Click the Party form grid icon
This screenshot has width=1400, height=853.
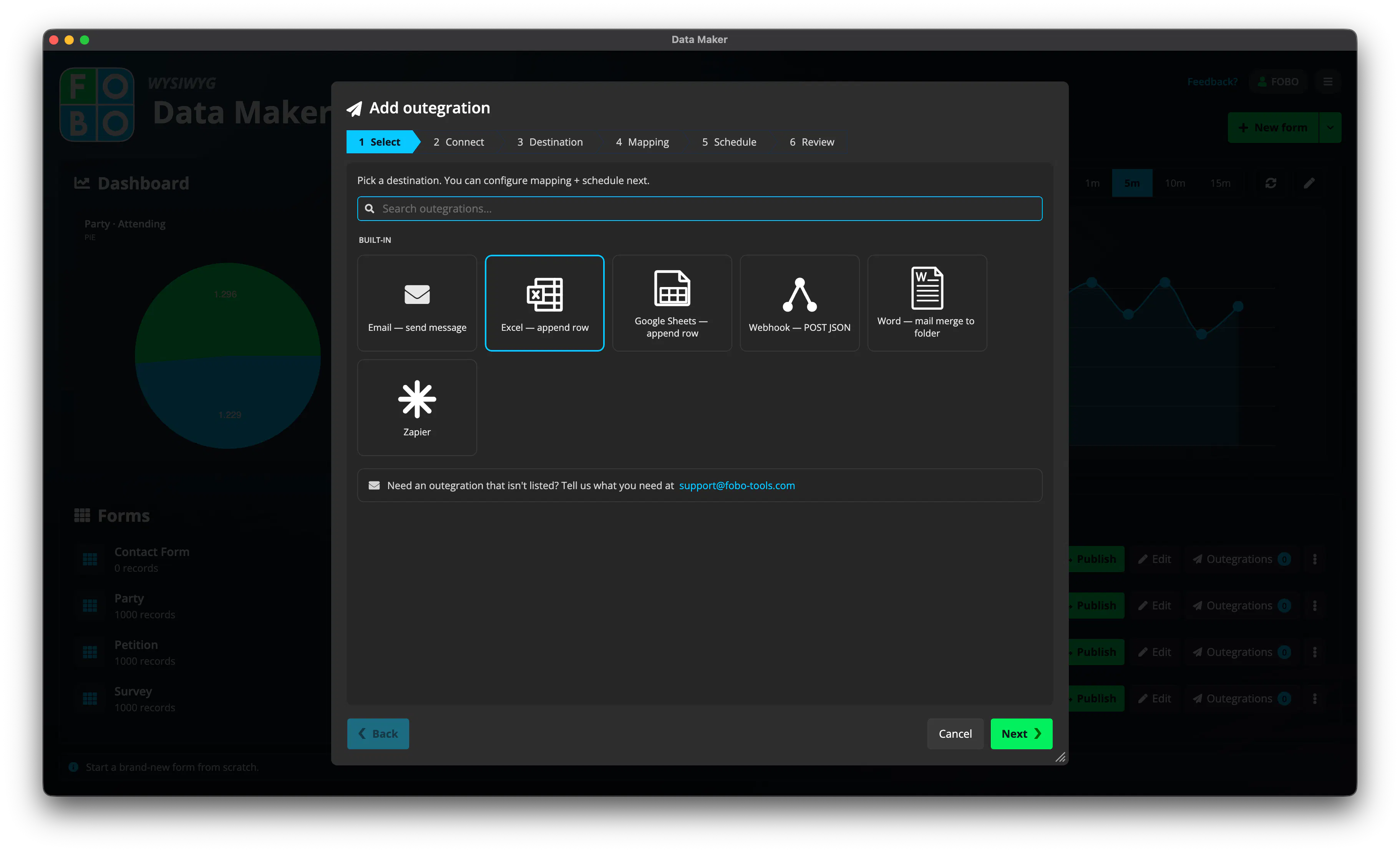tap(90, 606)
